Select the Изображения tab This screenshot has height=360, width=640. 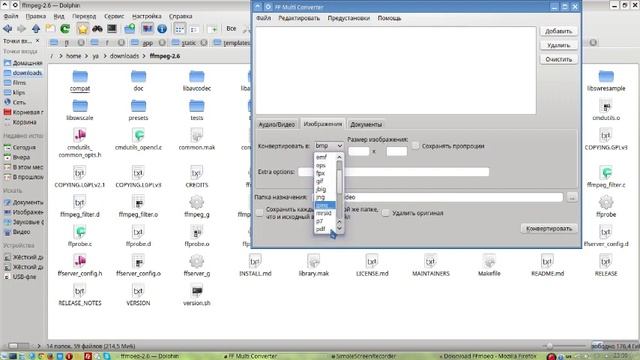coord(322,124)
